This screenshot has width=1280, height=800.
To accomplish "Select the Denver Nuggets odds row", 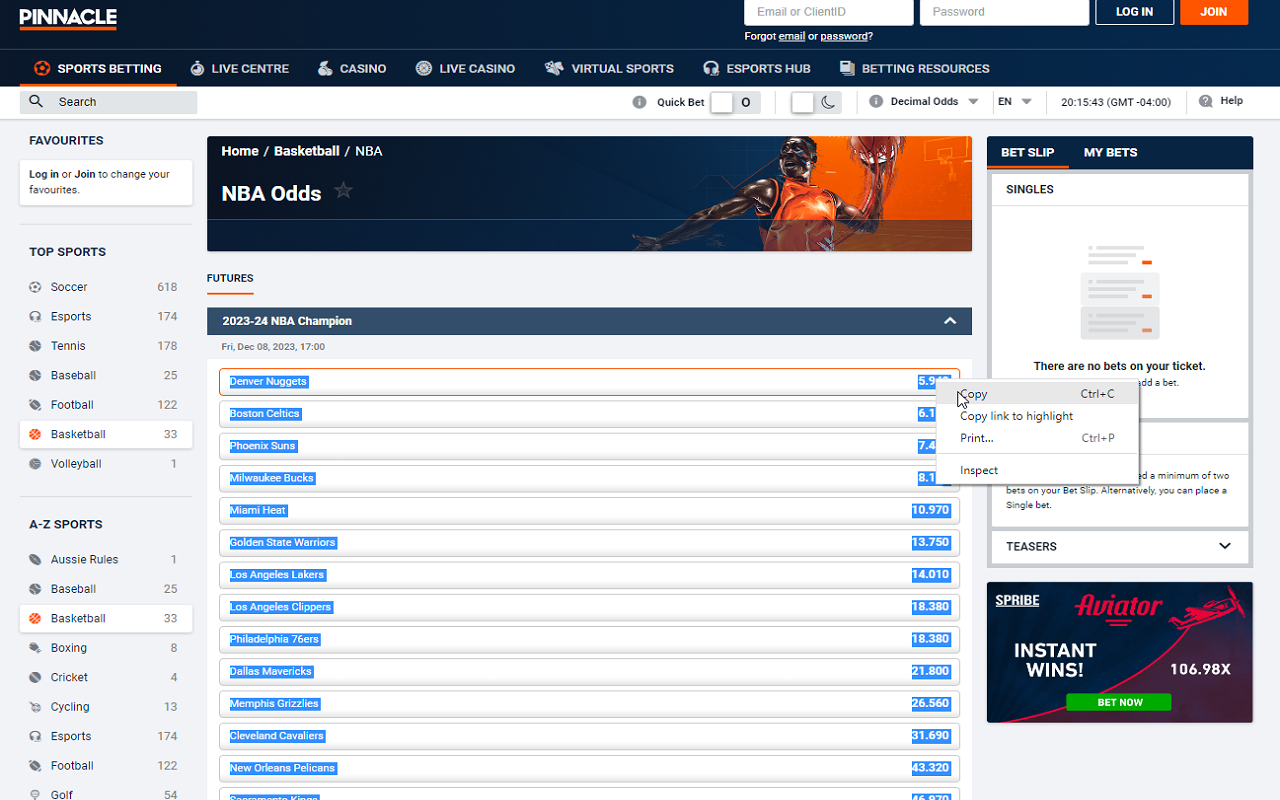I will (589, 382).
